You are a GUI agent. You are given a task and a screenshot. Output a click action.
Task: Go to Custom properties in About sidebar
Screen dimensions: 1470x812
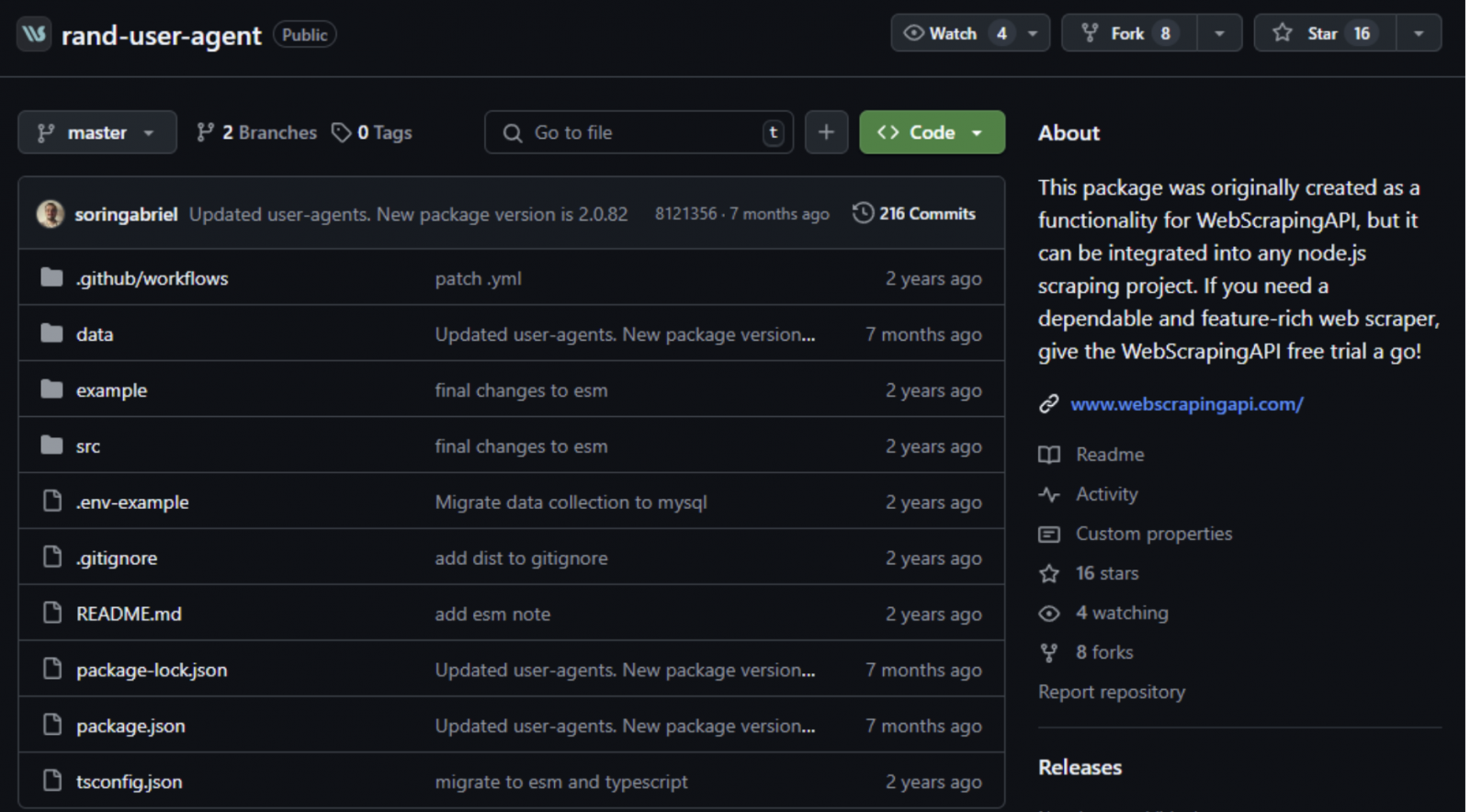pyautogui.click(x=1154, y=534)
